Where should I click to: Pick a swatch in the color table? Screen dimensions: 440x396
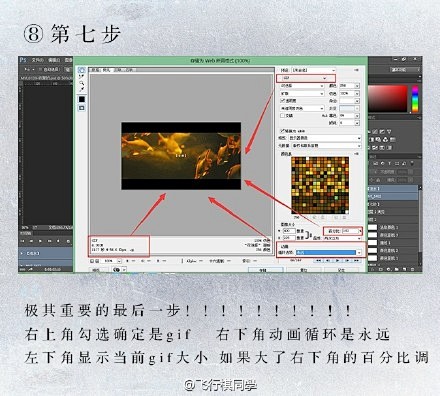[320, 185]
